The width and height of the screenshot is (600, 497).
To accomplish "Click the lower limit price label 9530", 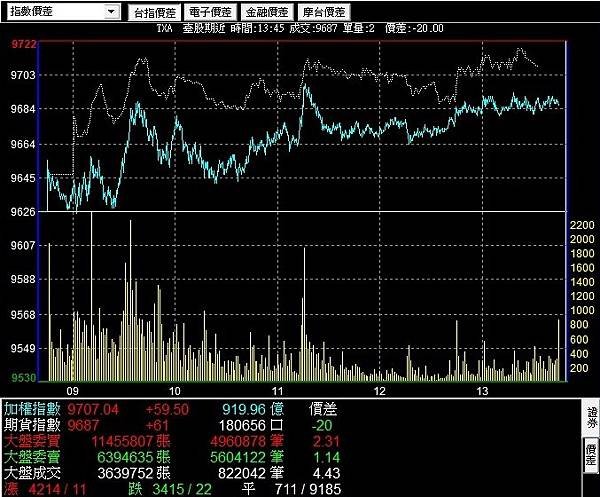I will 23,378.
